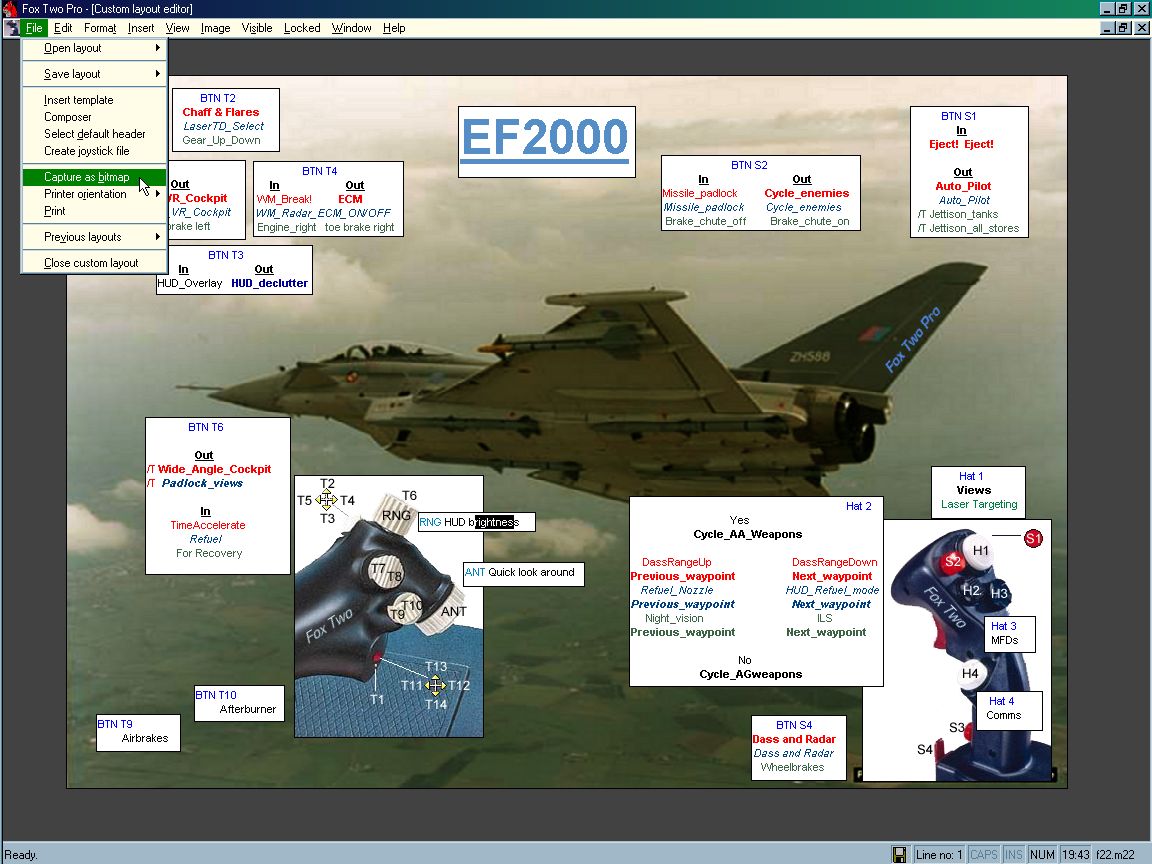
Task: Click the NUM lock indicator in status bar
Action: pyautogui.click(x=1042, y=854)
